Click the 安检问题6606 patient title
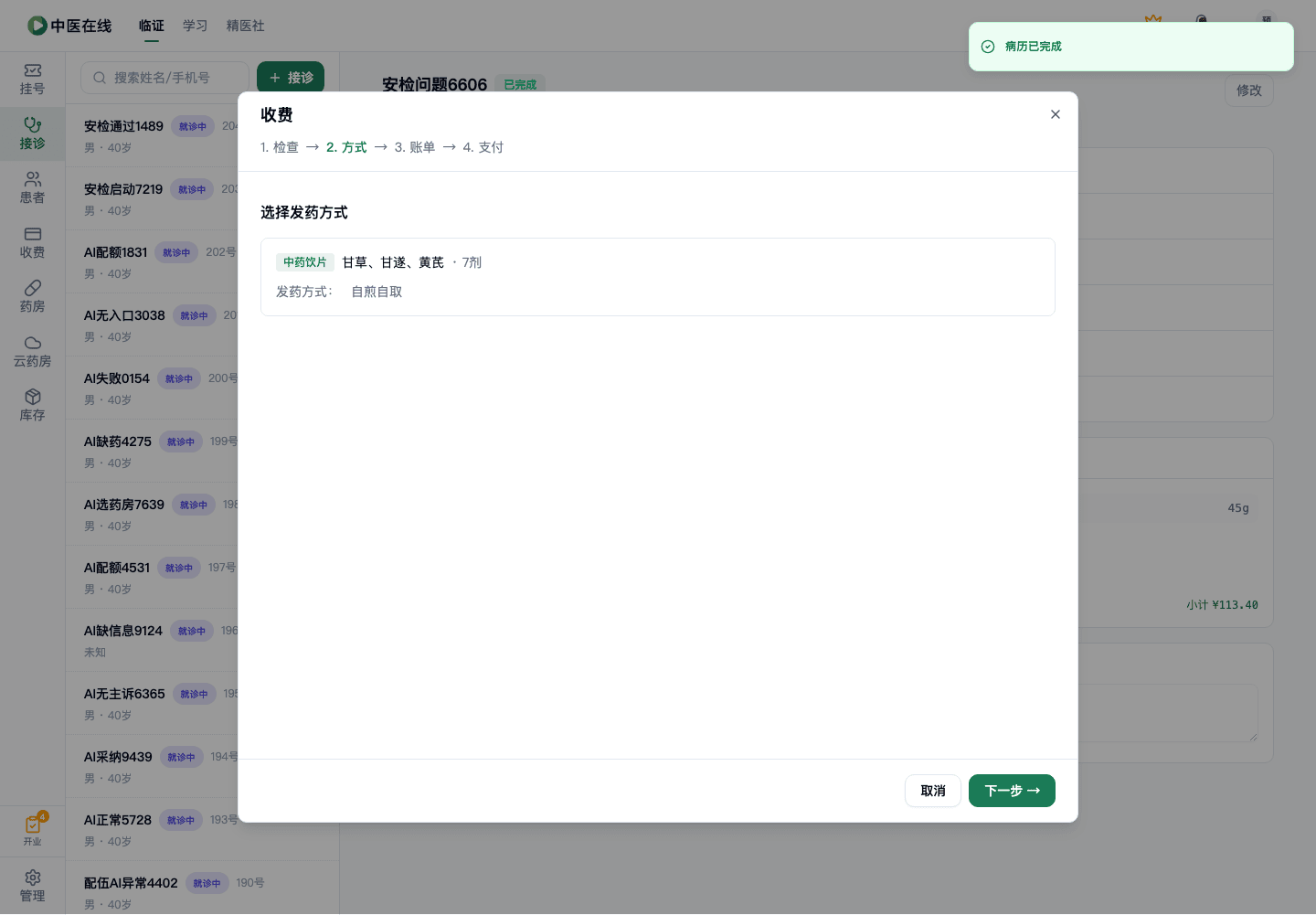Image resolution: width=1316 pixels, height=915 pixels. pos(434,84)
